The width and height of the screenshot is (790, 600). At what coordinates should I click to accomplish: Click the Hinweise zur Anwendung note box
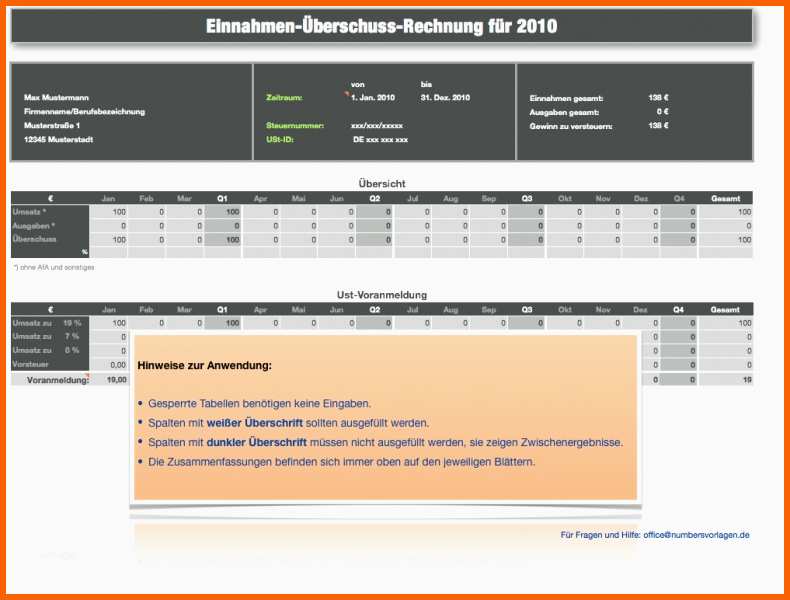click(x=385, y=417)
